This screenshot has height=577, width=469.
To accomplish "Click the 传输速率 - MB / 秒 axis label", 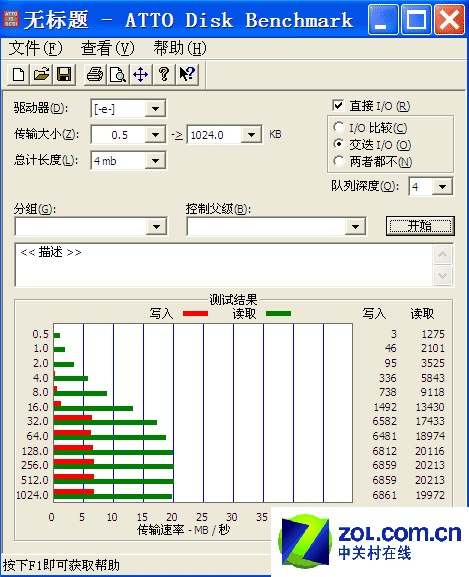I will pyautogui.click(x=184, y=530).
